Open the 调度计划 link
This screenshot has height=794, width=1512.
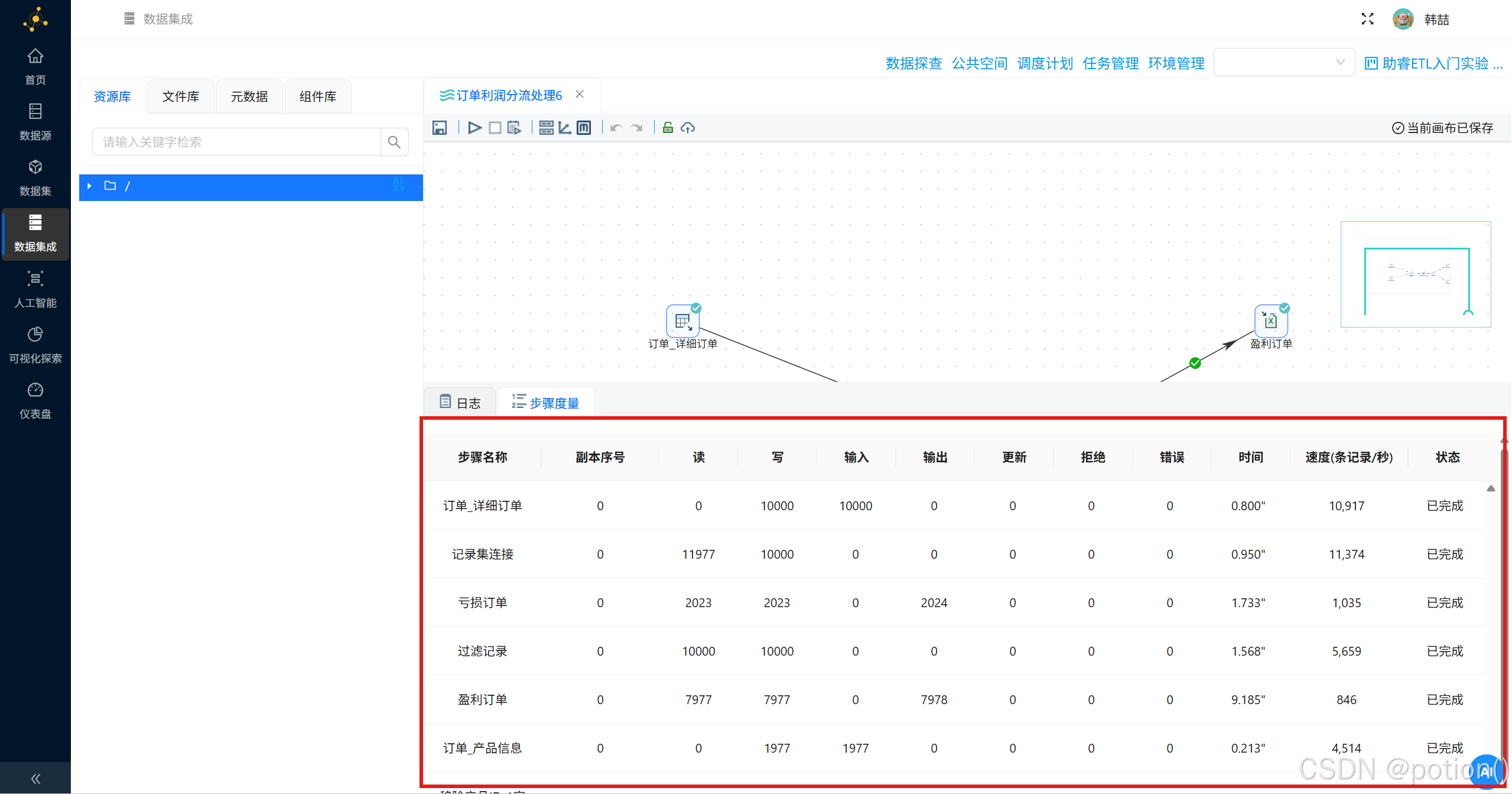tap(1045, 63)
